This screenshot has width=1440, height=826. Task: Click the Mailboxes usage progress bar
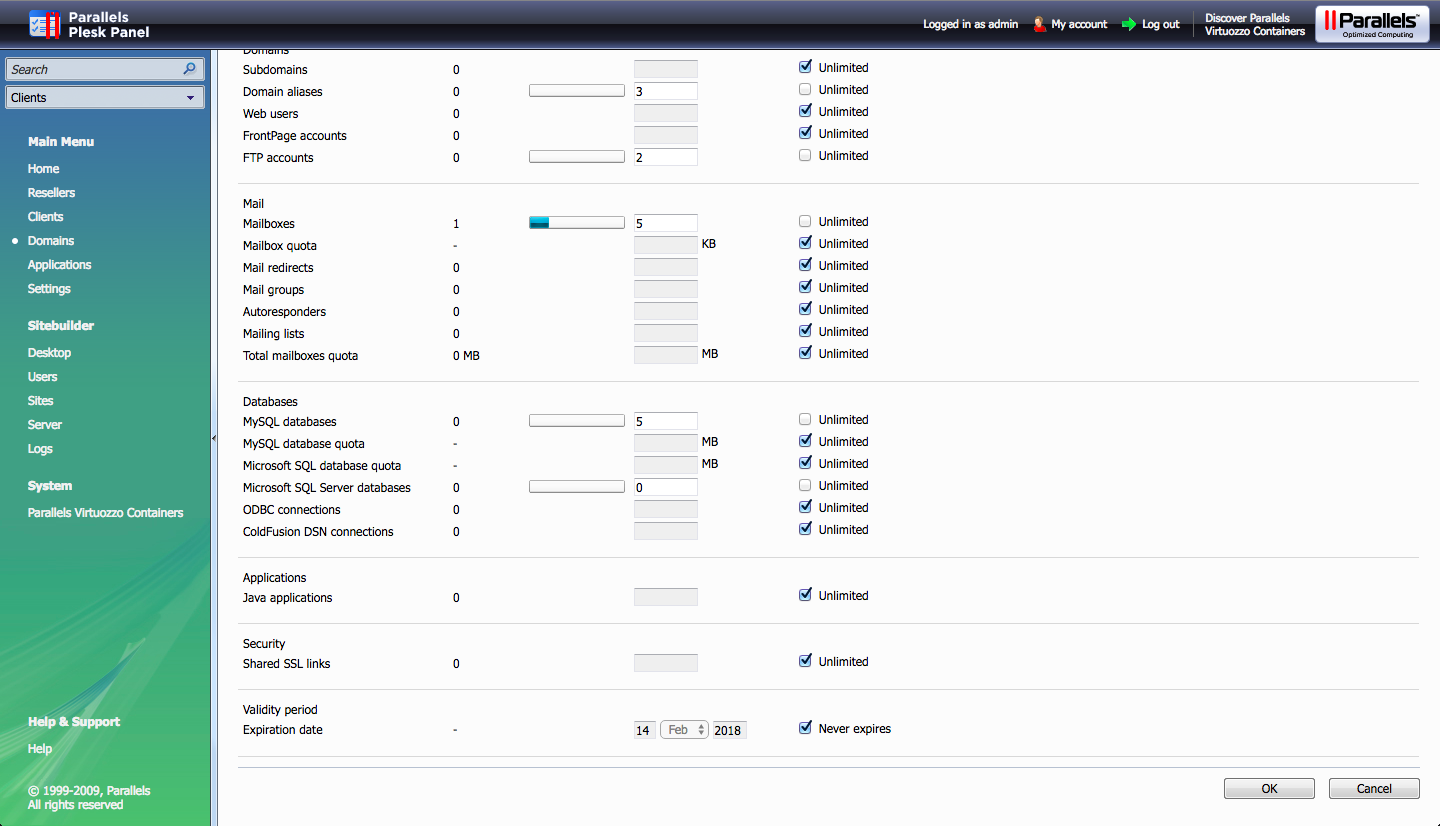(576, 224)
